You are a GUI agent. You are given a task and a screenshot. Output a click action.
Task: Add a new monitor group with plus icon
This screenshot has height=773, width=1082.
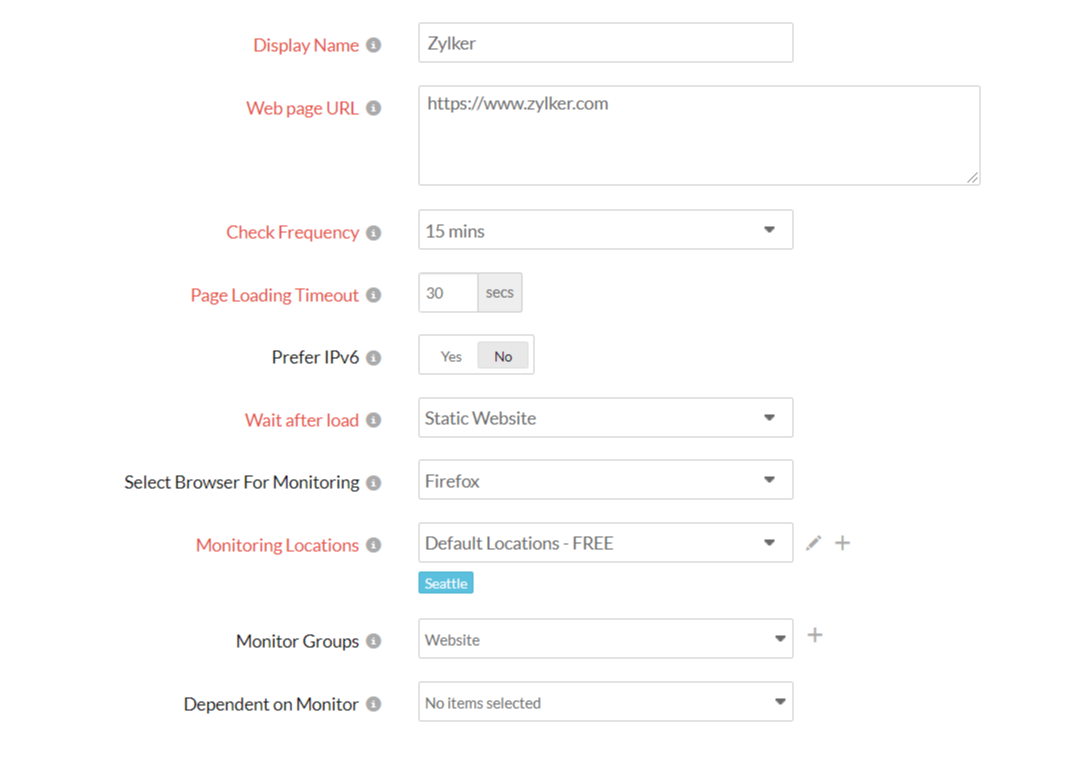[815, 635]
